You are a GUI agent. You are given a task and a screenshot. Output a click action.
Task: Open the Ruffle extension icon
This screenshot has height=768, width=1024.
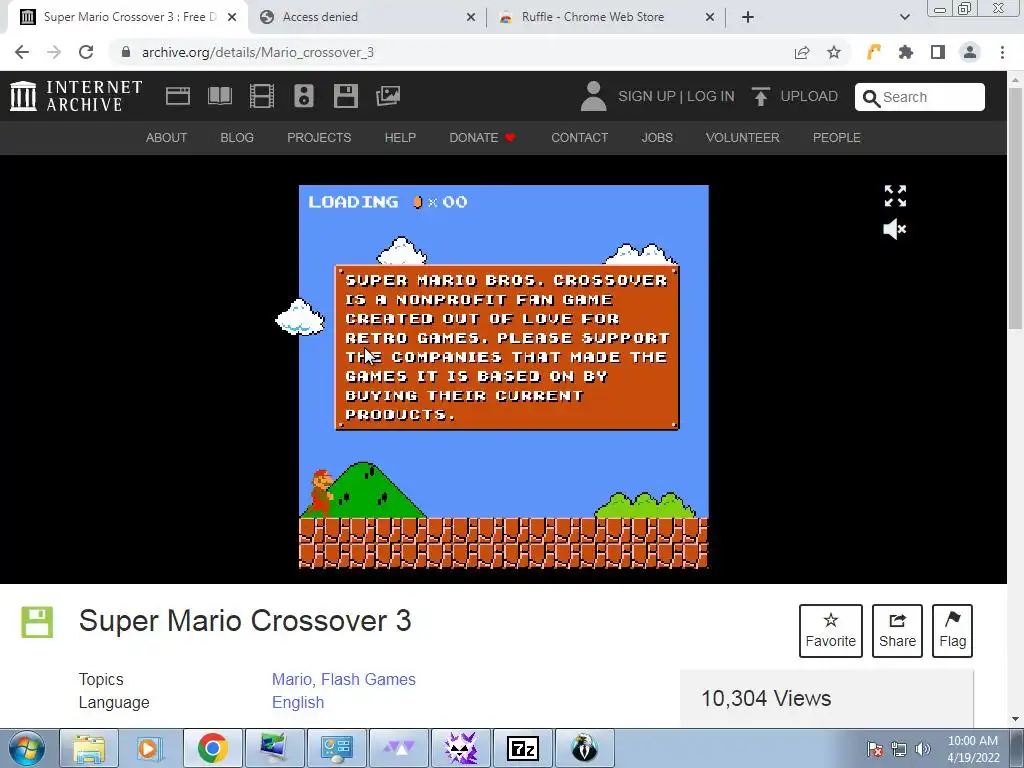[x=874, y=52]
